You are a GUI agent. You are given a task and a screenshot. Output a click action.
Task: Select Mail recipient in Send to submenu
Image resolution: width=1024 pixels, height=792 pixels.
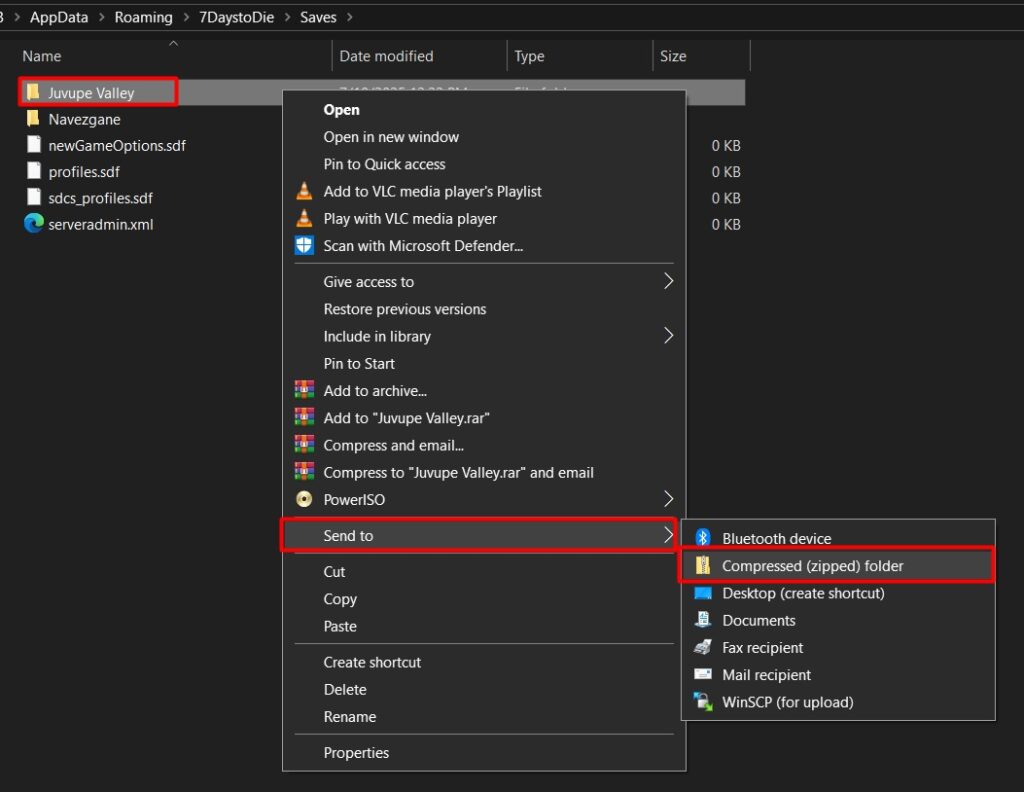(x=766, y=675)
